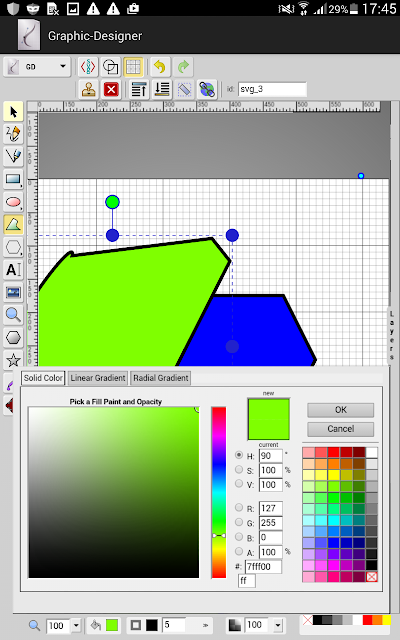The image size is (400, 640).
Task: Select the V value radio button
Action: point(239,484)
